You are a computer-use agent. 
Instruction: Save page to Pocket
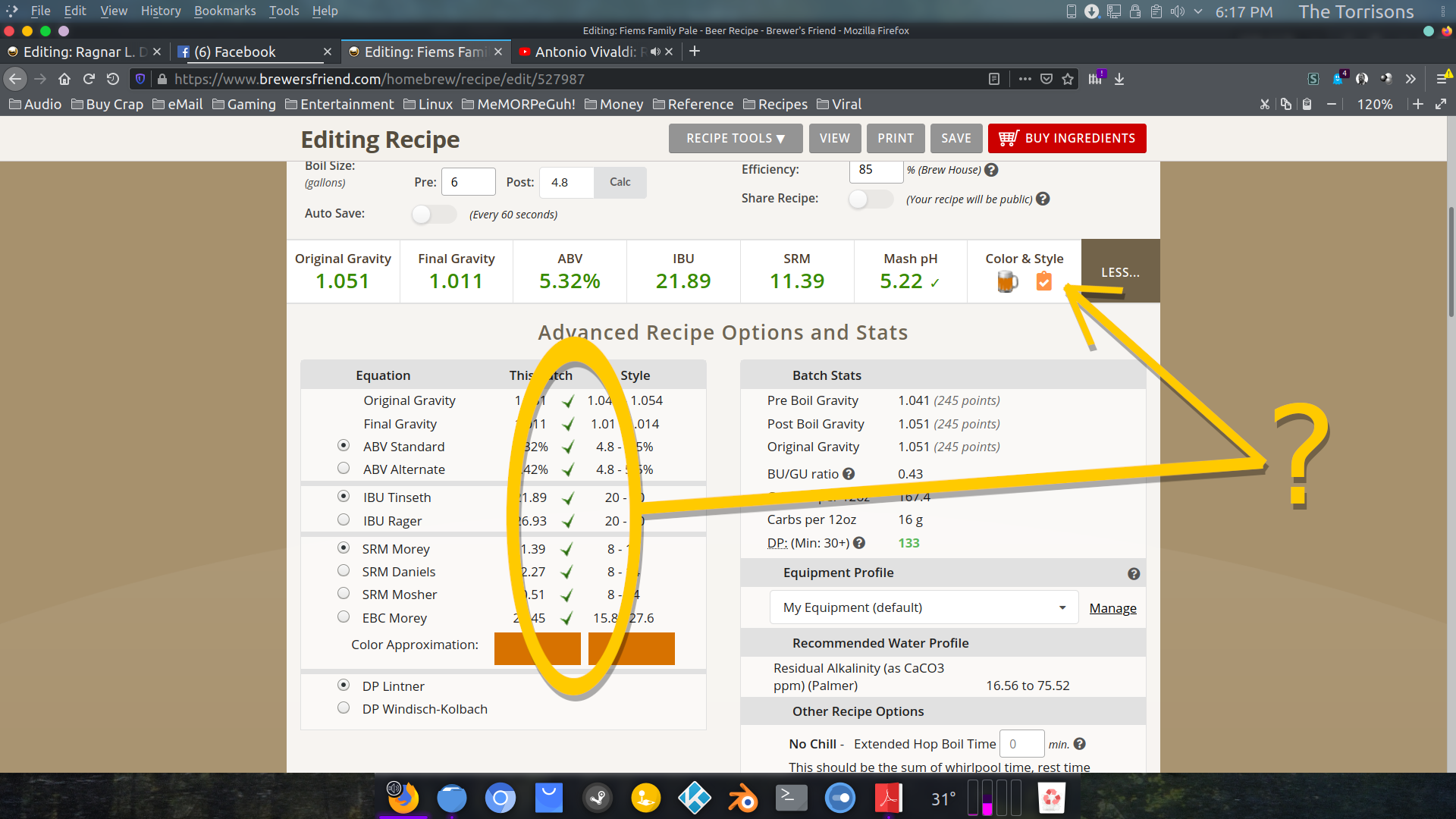tap(1046, 79)
